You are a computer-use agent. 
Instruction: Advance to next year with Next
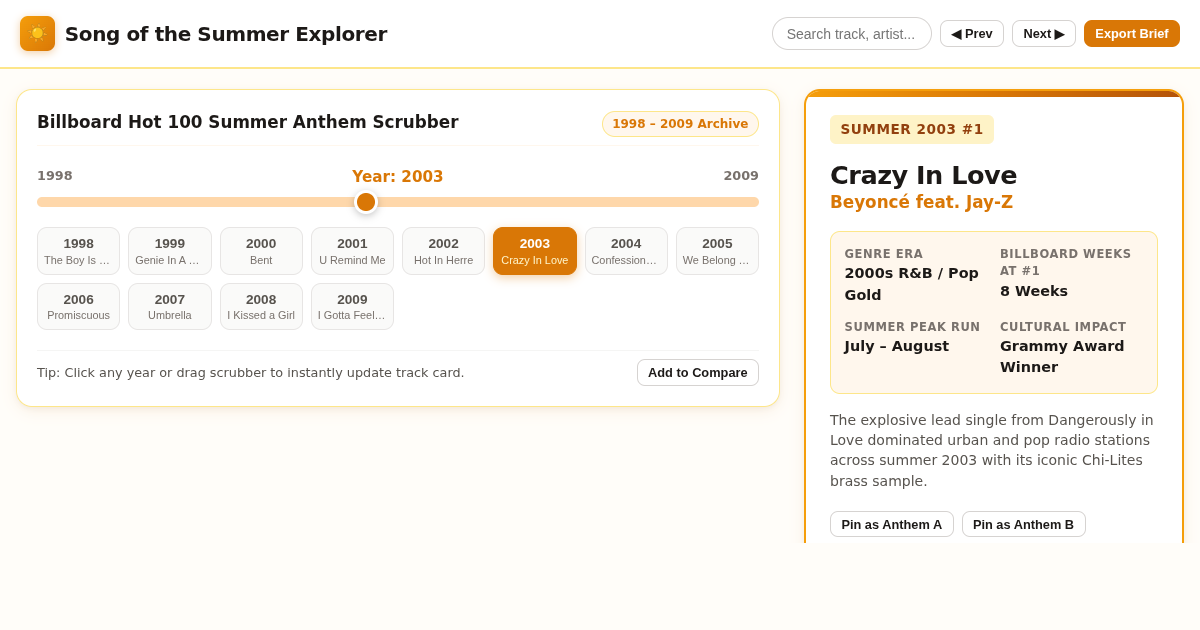1044,34
